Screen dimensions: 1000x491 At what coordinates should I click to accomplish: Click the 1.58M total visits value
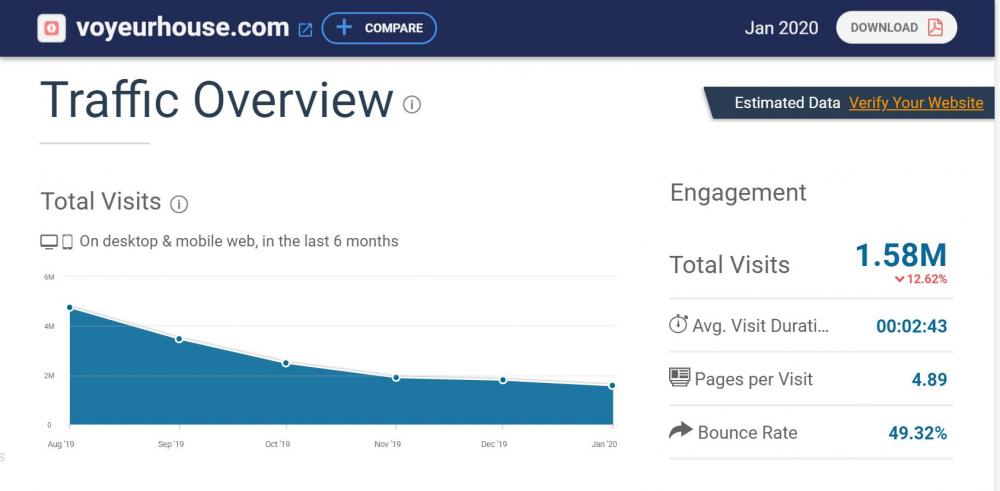(x=900, y=256)
